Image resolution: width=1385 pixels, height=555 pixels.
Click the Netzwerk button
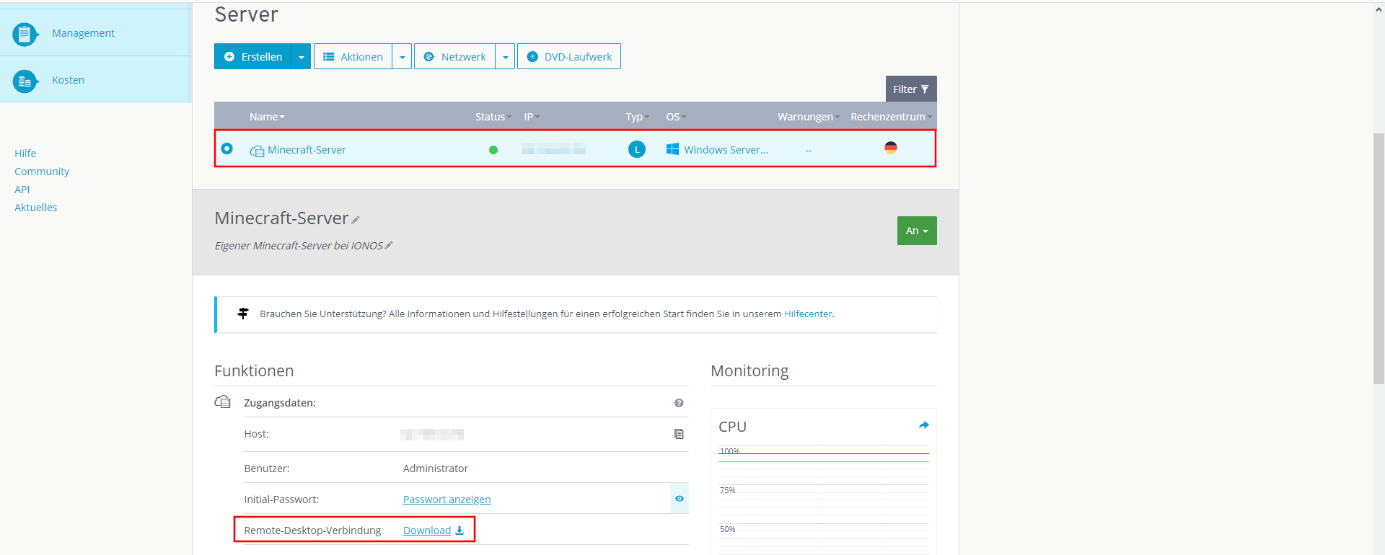pyautogui.click(x=455, y=57)
